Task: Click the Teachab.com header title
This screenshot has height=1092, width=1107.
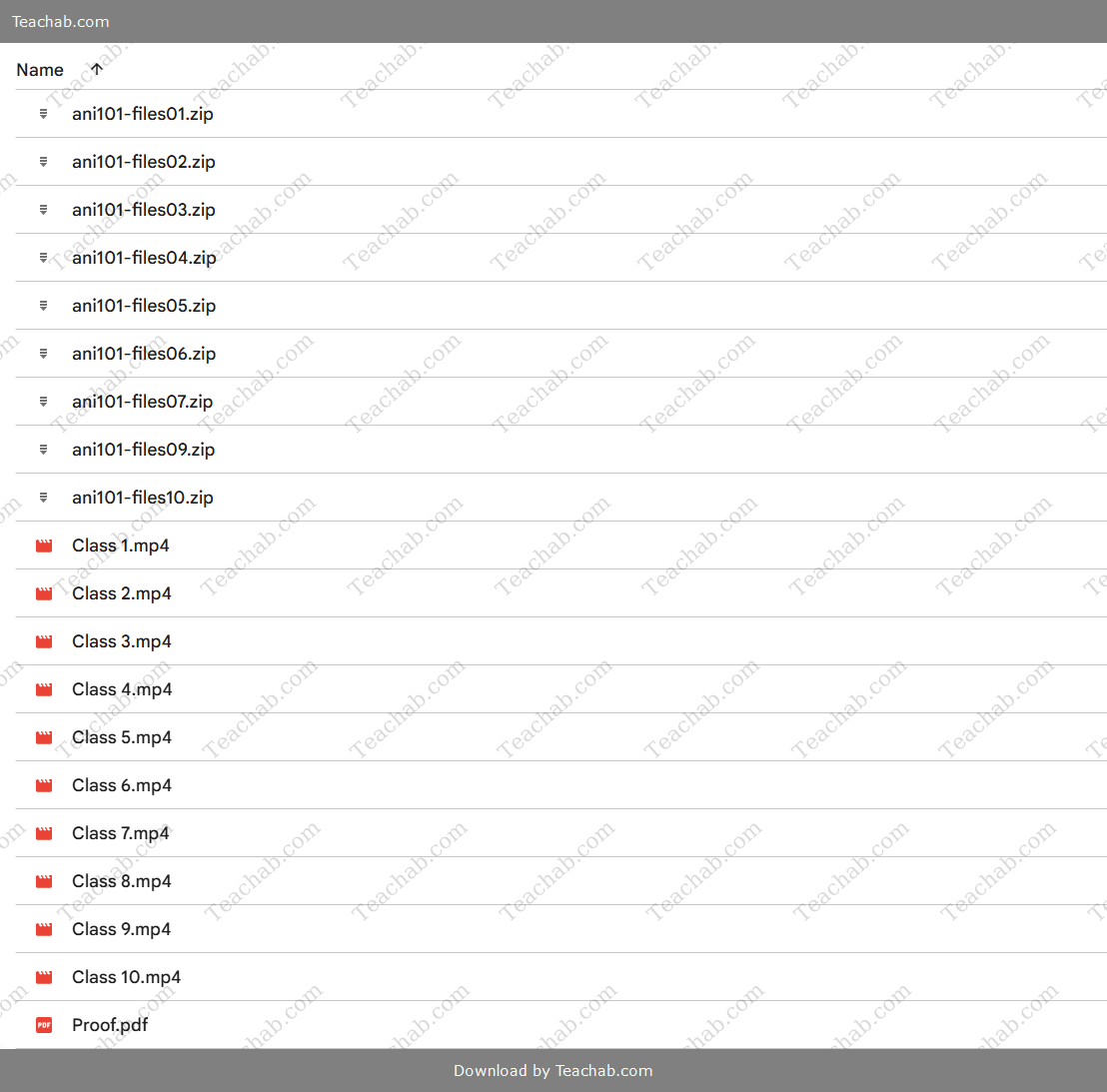Action: point(61,21)
